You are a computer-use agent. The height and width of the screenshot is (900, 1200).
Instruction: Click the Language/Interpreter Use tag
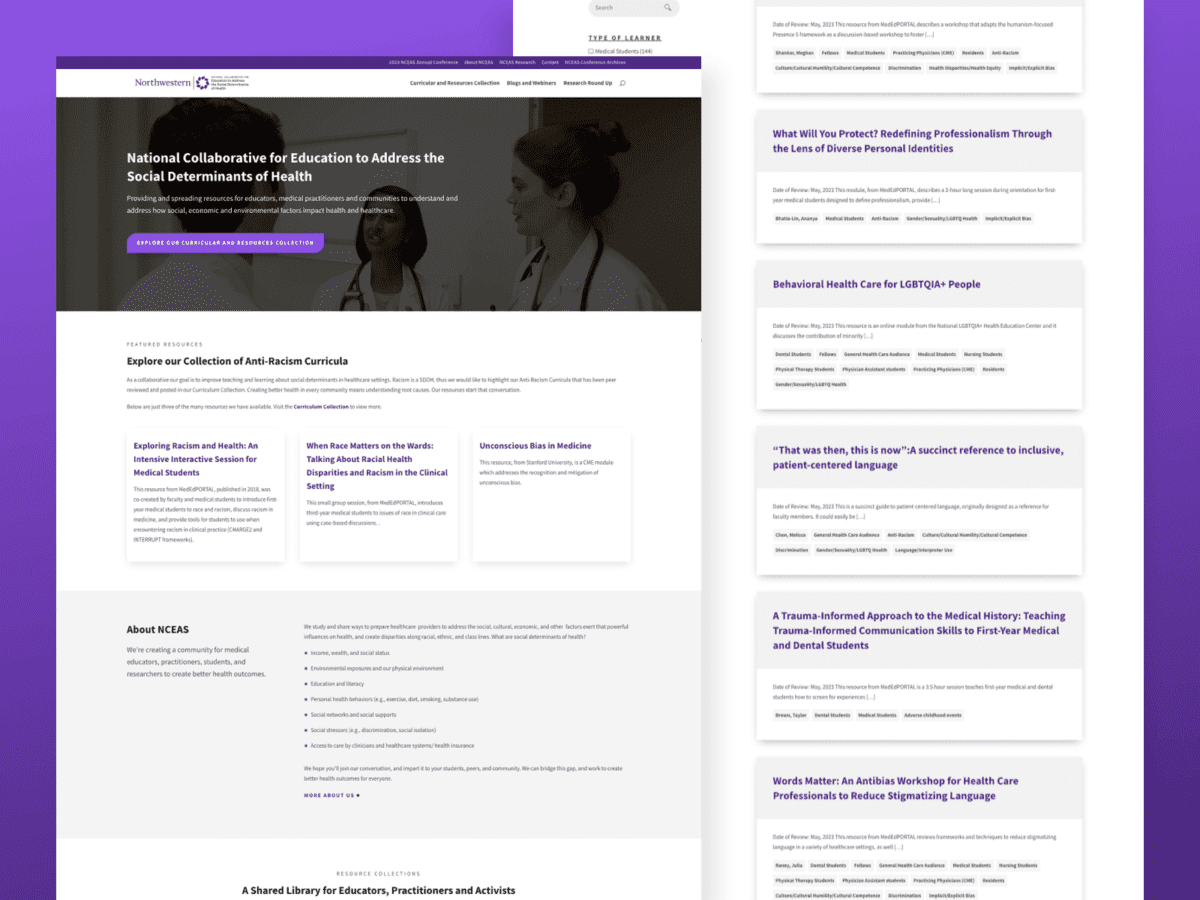click(x=924, y=550)
